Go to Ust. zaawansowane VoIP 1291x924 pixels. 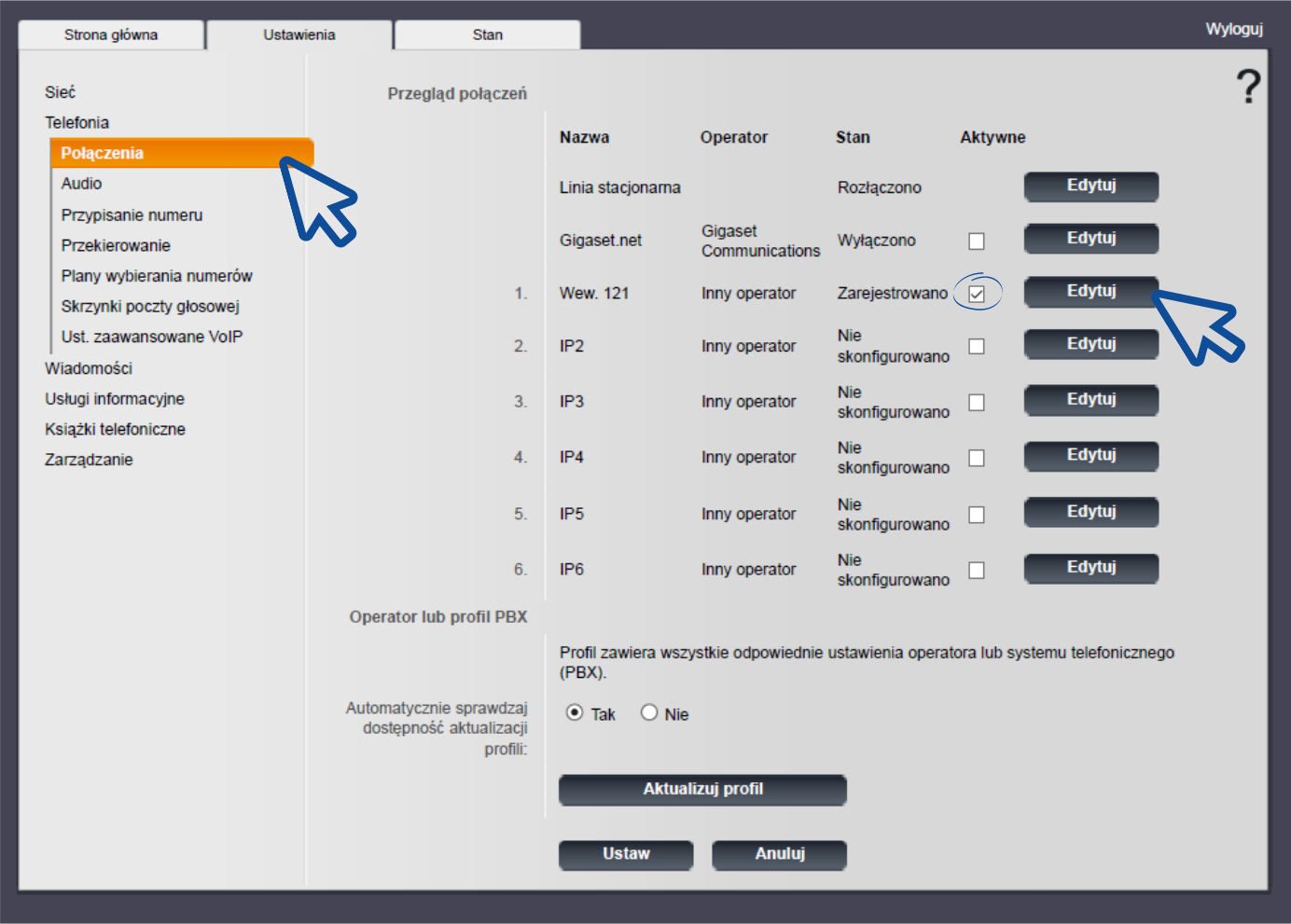pyautogui.click(x=151, y=337)
